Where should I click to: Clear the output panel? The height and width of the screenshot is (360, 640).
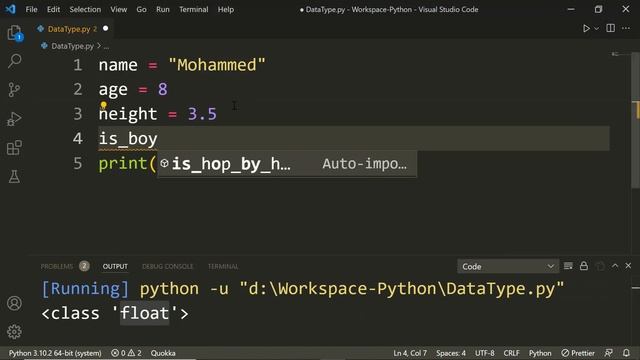pyautogui.click(x=568, y=266)
